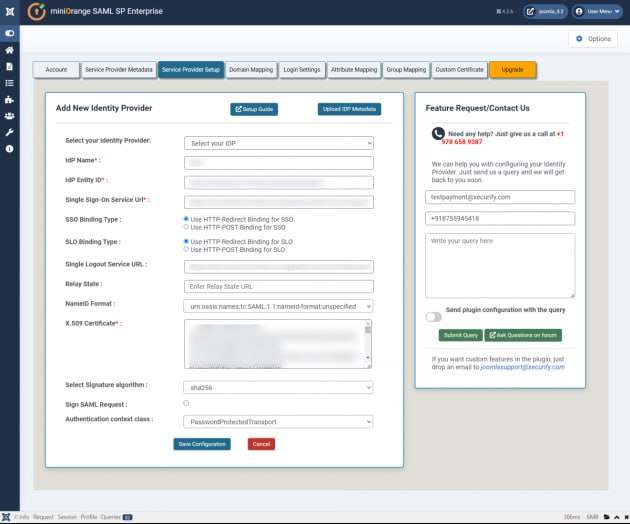The image size is (630, 524).
Task: Click the Submit Query button
Action: pos(461,335)
